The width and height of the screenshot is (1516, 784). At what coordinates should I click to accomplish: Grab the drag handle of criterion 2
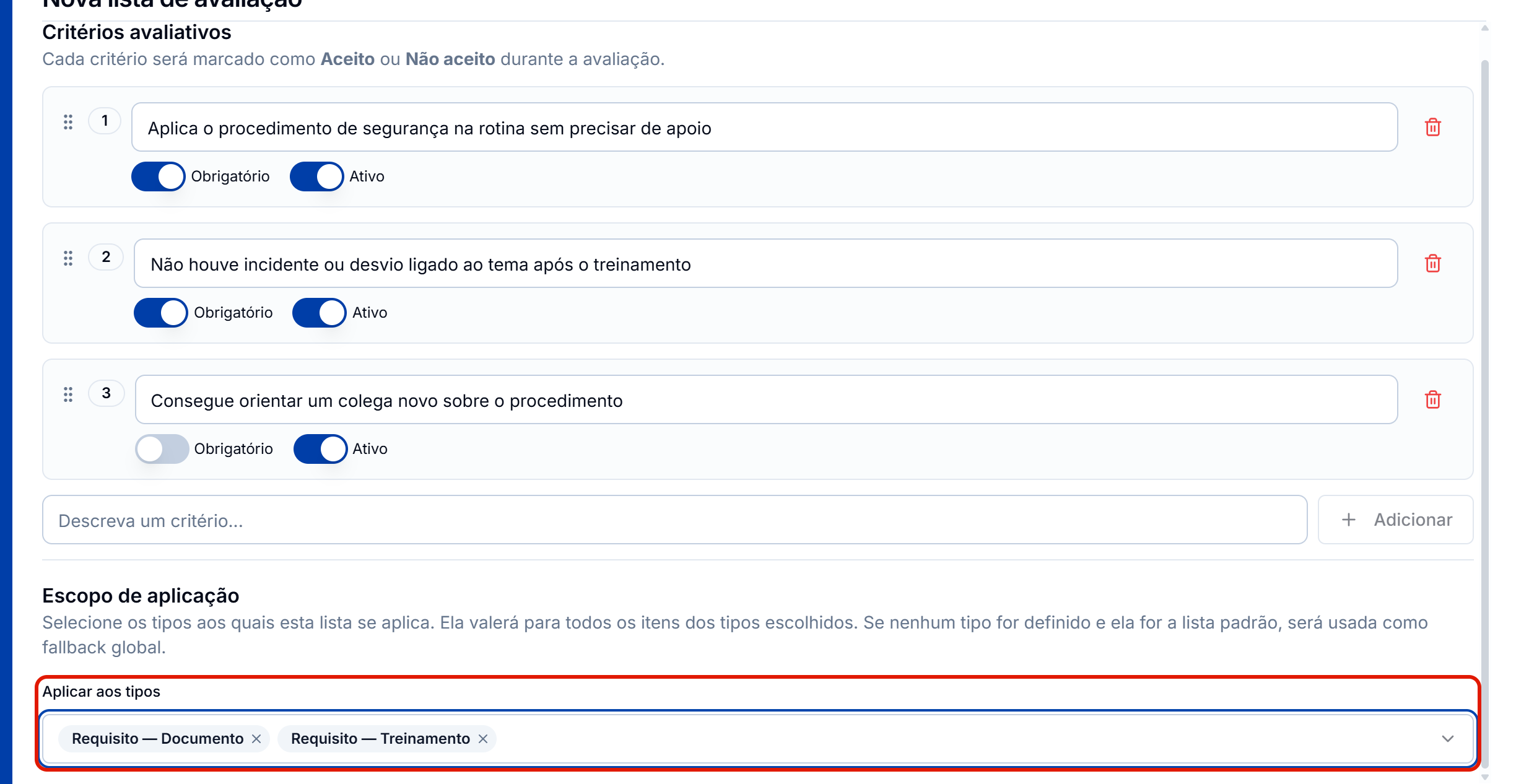click(x=68, y=258)
